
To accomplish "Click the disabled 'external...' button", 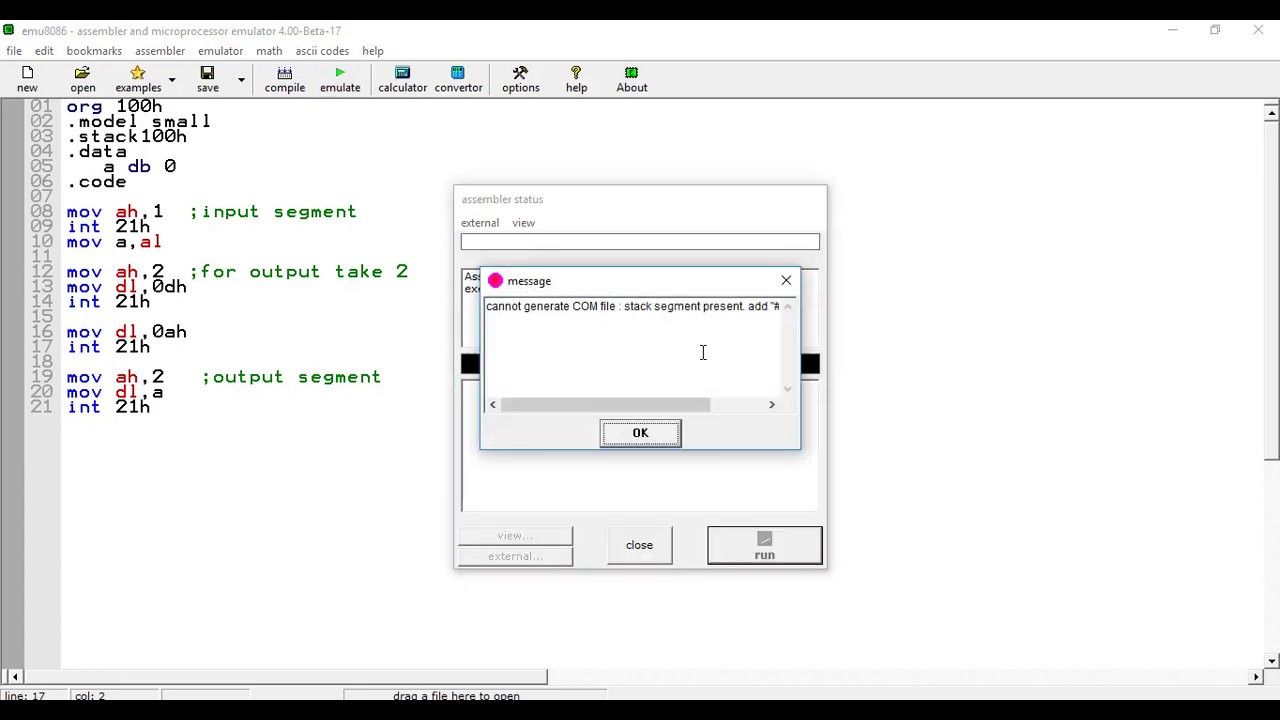I will coord(515,556).
